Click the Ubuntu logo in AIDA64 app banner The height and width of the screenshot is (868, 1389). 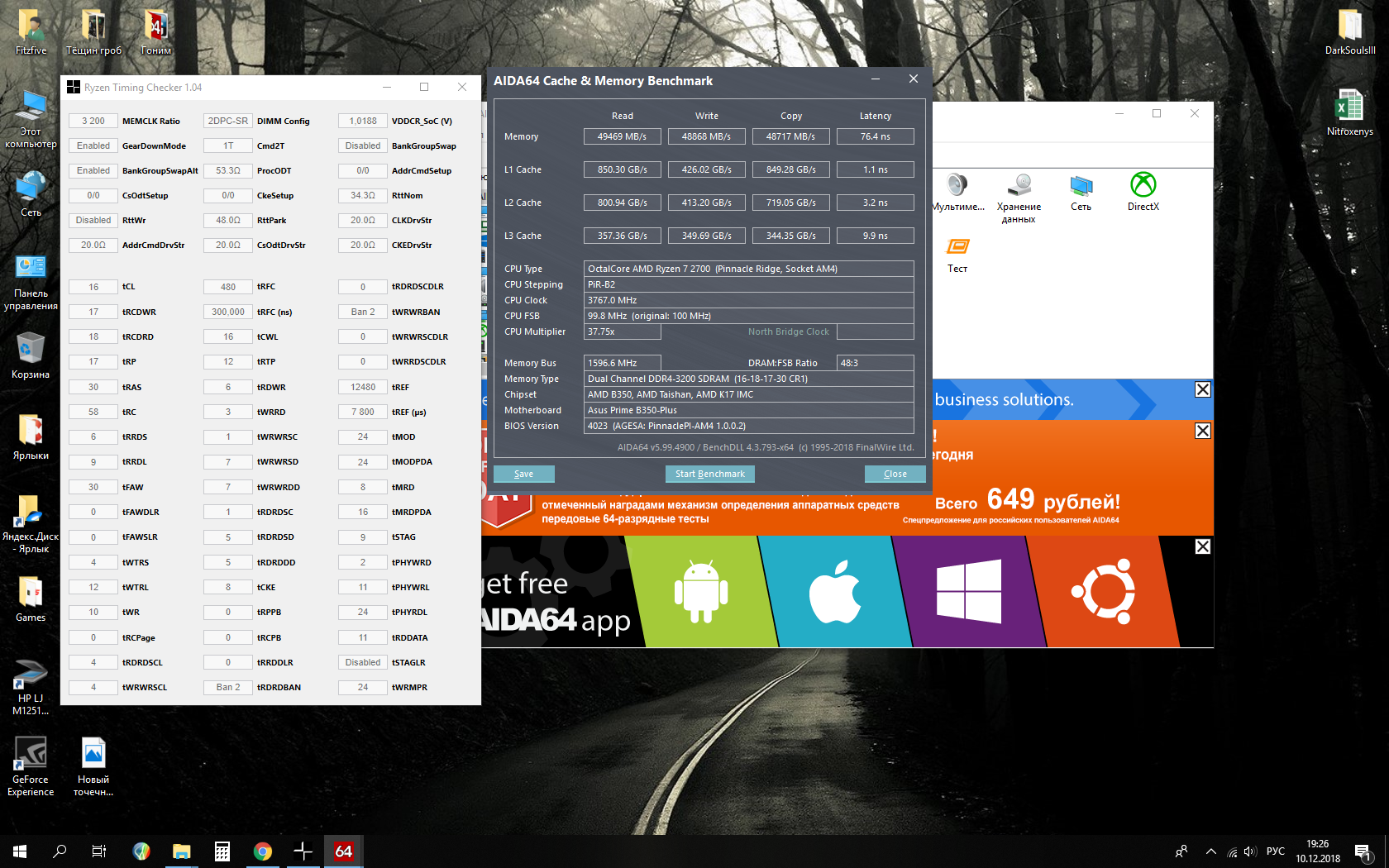click(x=1103, y=591)
